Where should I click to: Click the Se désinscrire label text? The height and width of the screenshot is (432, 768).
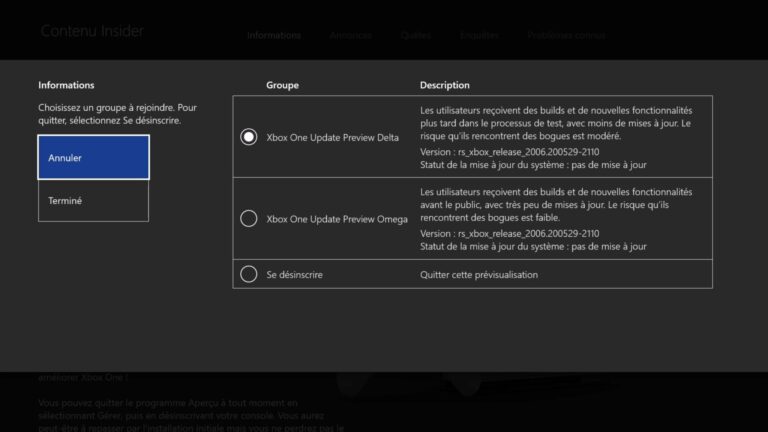(294, 274)
